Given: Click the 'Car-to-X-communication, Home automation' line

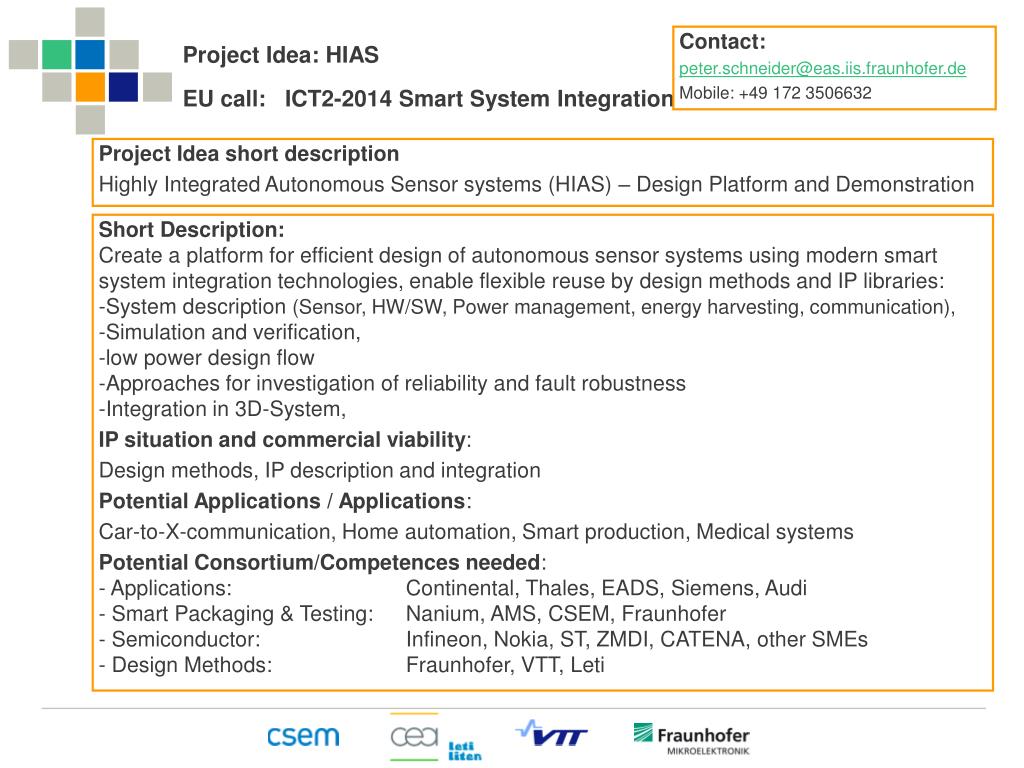Looking at the screenshot, I should [476, 532].
